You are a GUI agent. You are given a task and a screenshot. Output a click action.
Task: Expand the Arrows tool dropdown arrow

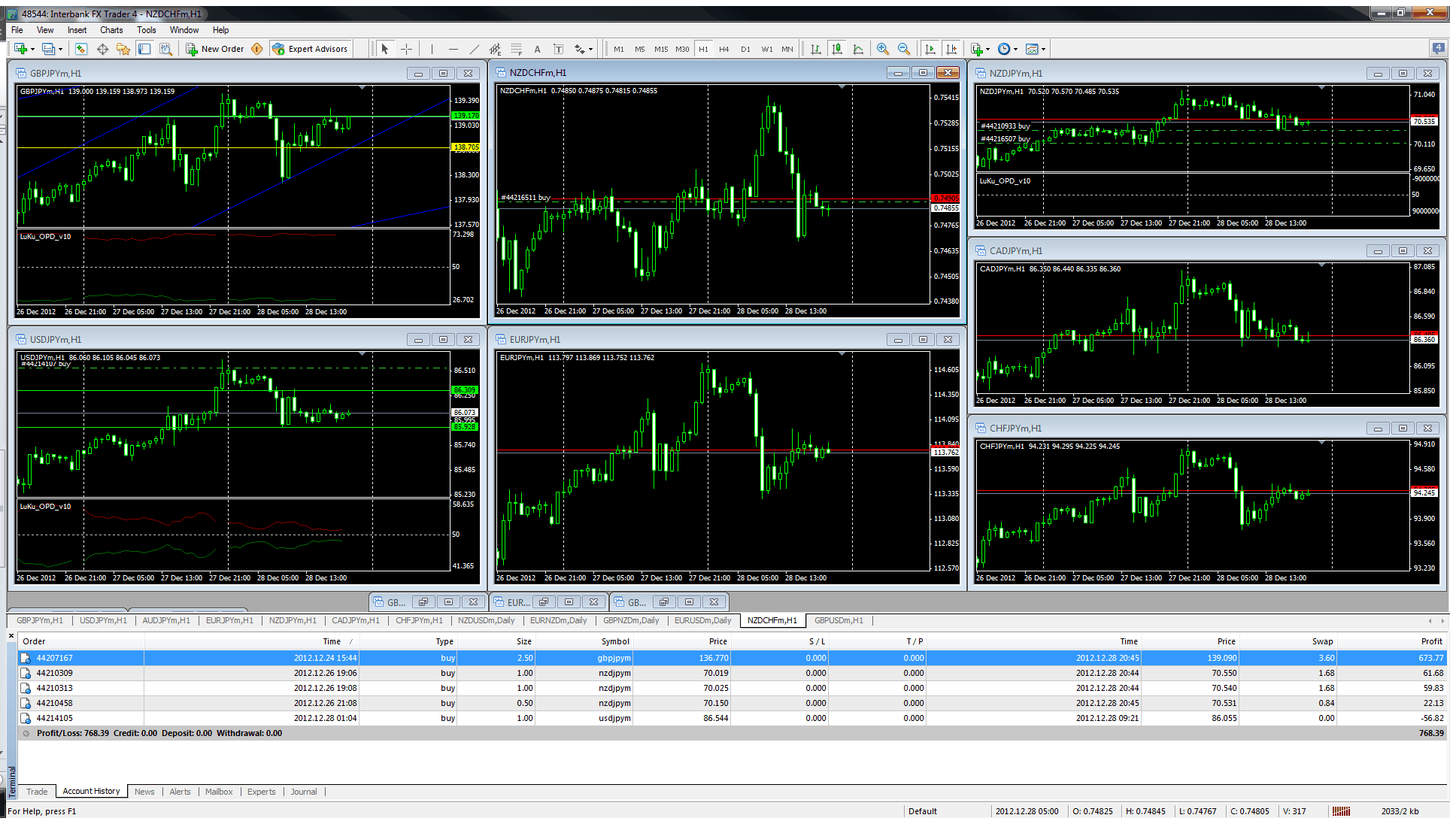click(590, 49)
